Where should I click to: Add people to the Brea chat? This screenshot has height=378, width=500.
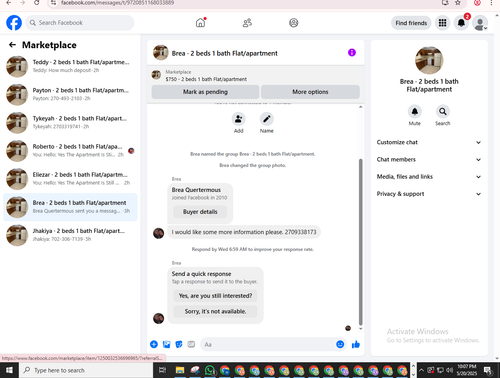[238, 119]
